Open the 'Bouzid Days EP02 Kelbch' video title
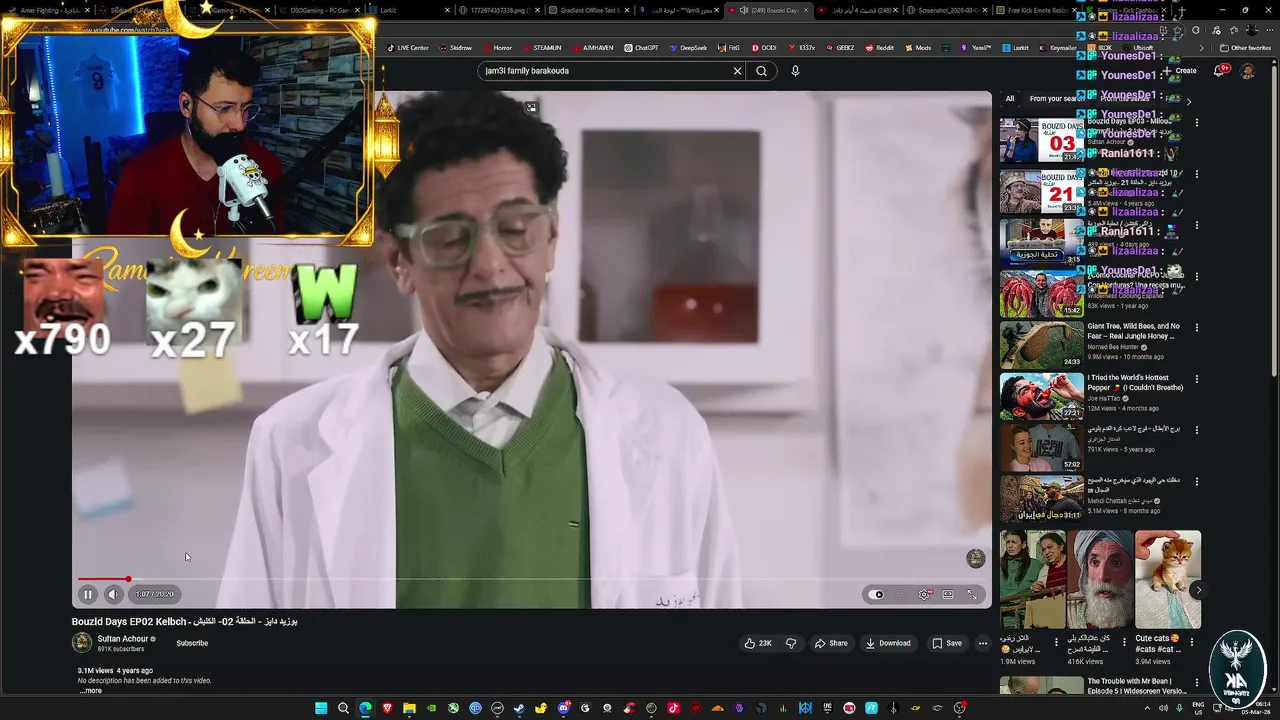 [x=184, y=621]
